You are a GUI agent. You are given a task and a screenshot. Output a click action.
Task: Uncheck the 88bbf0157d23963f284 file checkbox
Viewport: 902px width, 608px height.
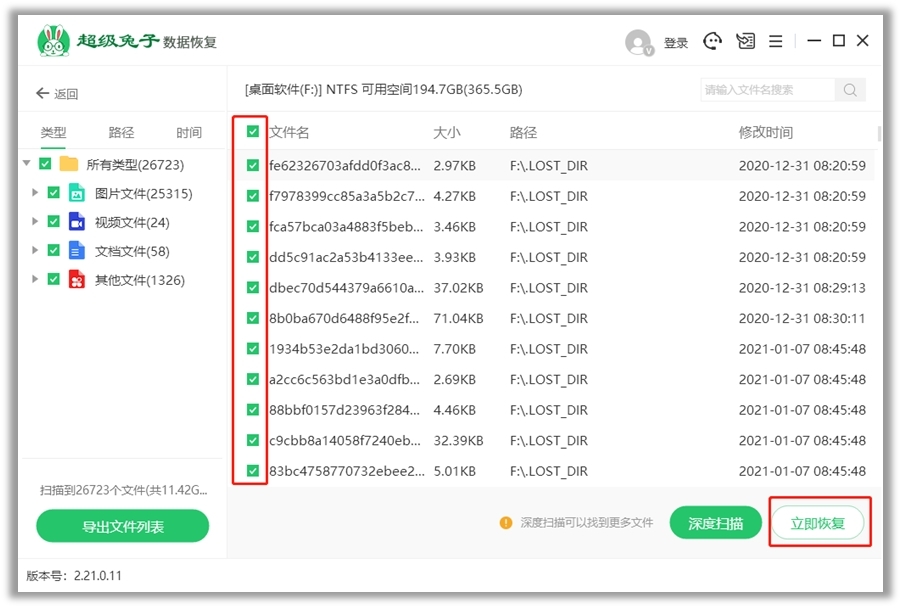[253, 410]
